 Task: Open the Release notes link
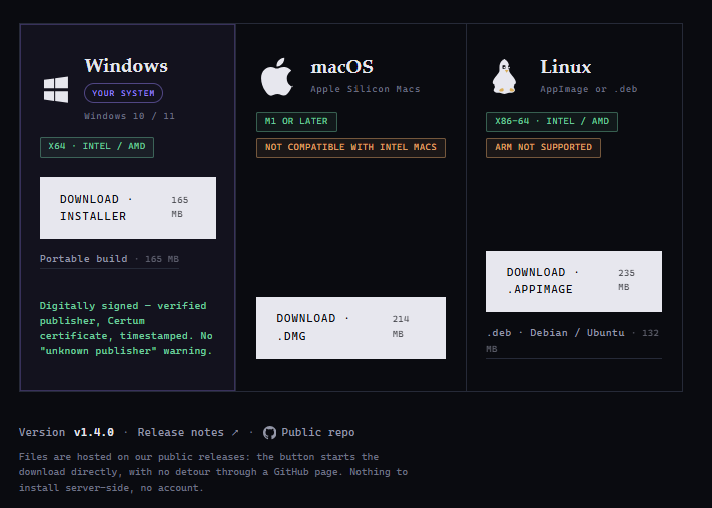tap(188, 432)
